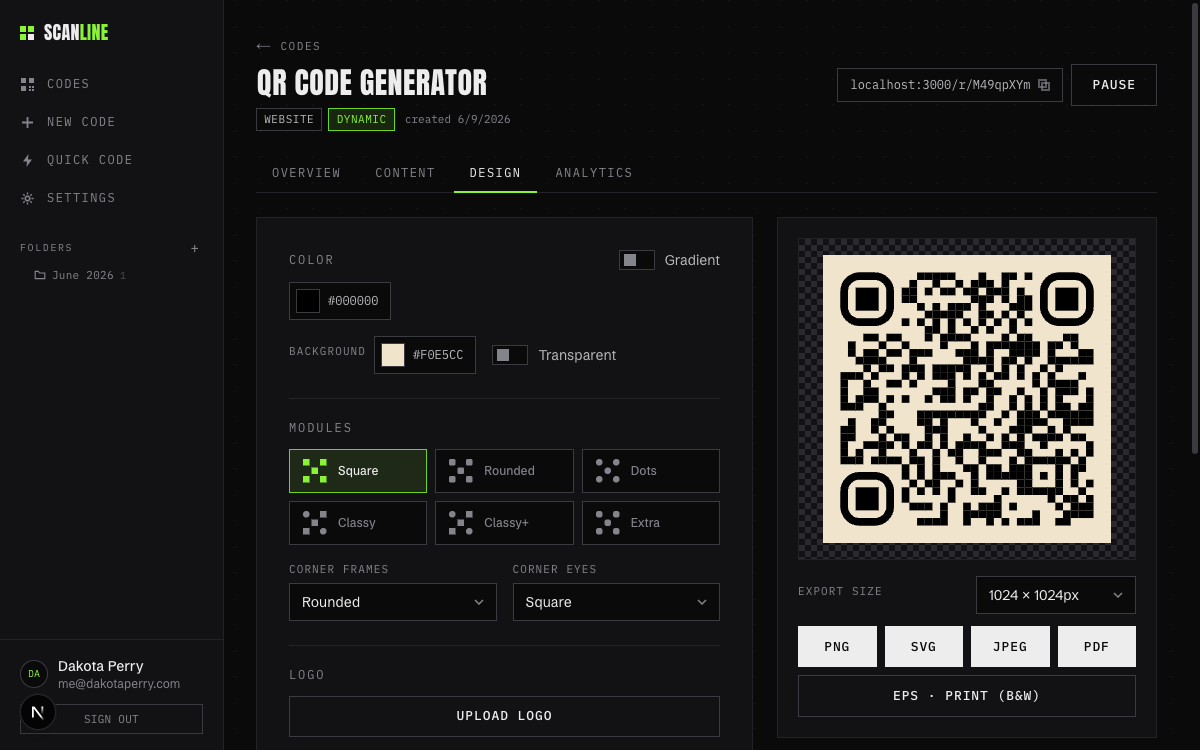Click the Settings gear icon
Viewport: 1200px width, 750px height.
[28, 198]
